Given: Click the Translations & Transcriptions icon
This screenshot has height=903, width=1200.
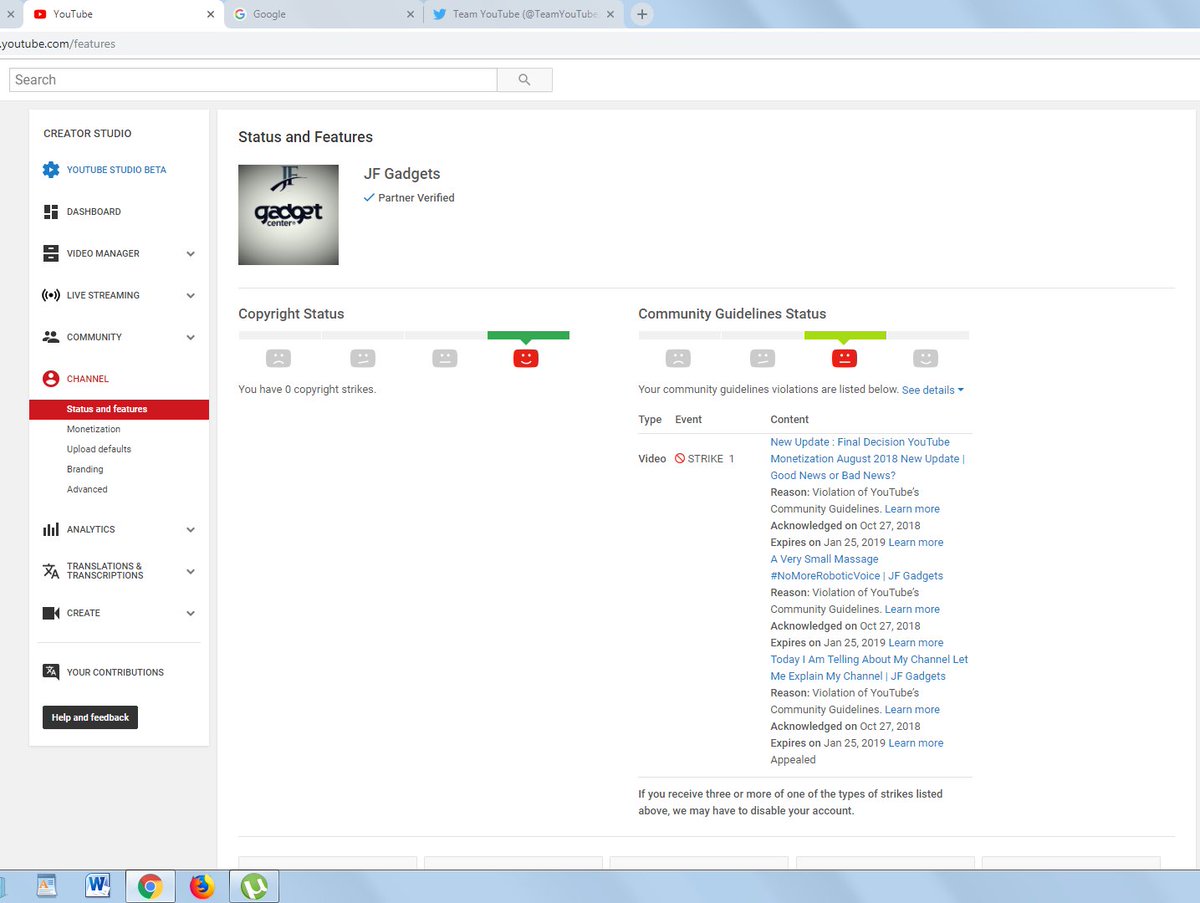Looking at the screenshot, I should (x=51, y=571).
